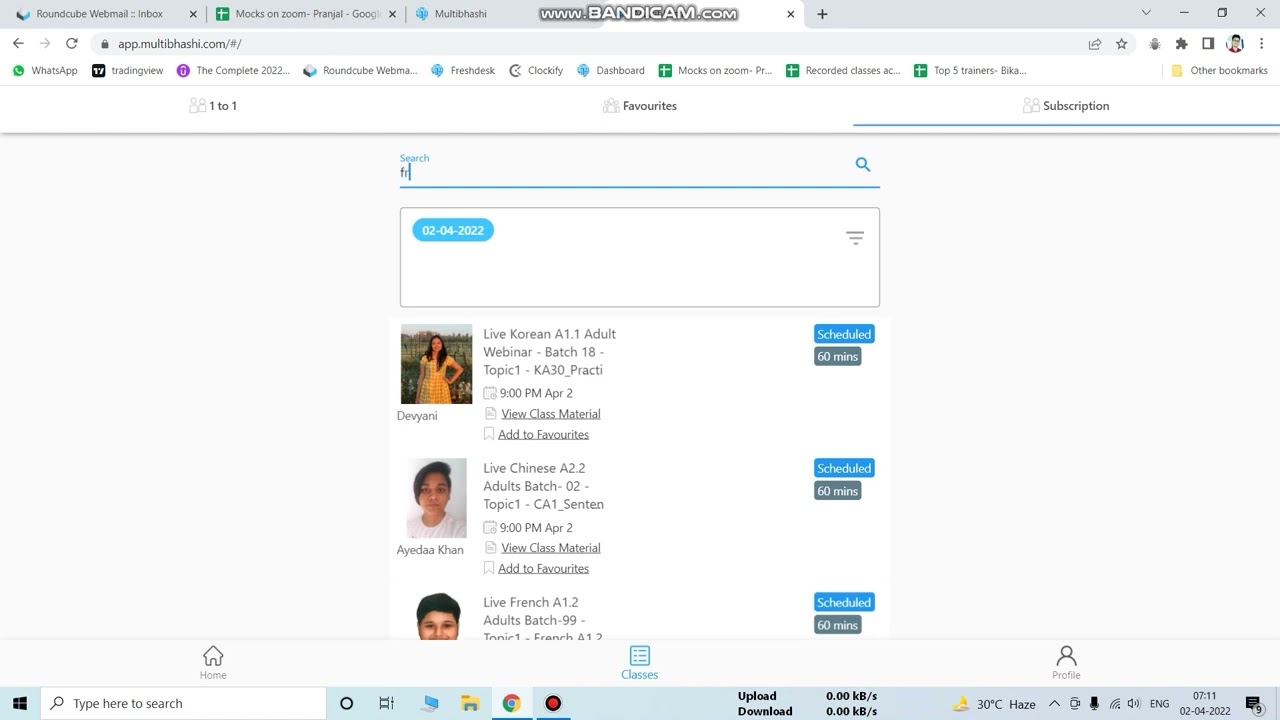The image size is (1280, 720).
Task: Switch to Mocks on zoom browser tab
Action: [x=307, y=14]
